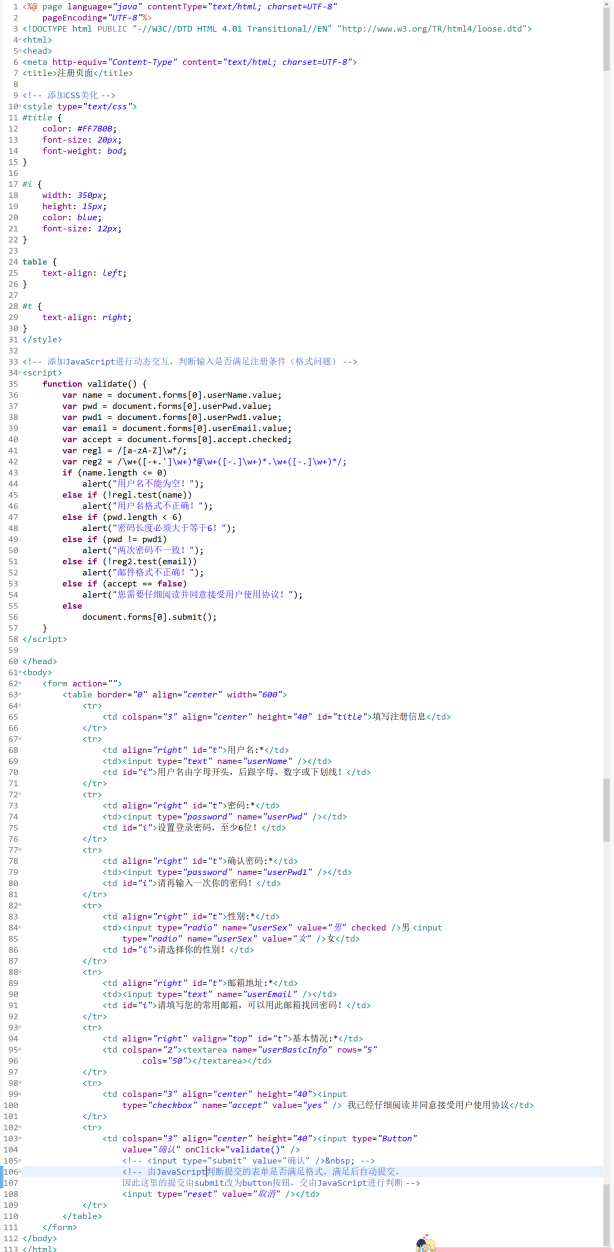Click the onClick="validate()" line

211,1150
